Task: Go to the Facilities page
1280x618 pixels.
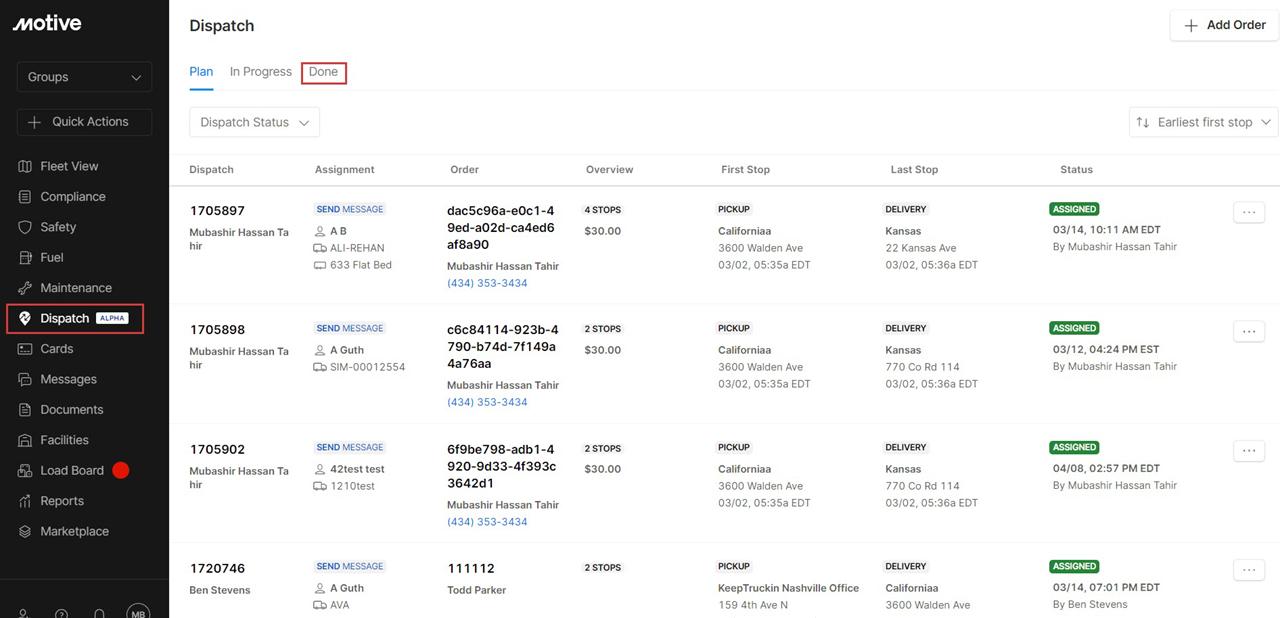Action: coord(64,440)
